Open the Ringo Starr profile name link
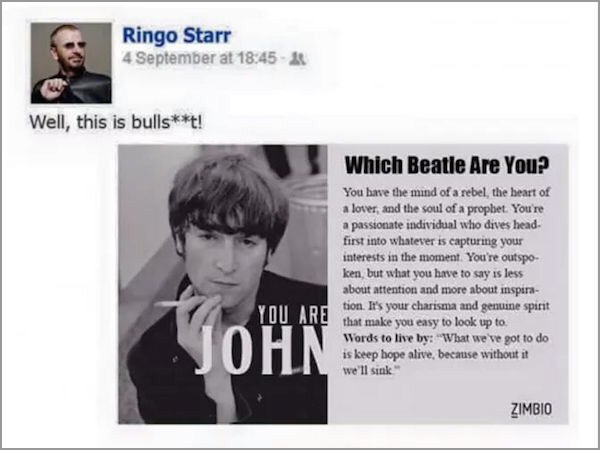 176,36
